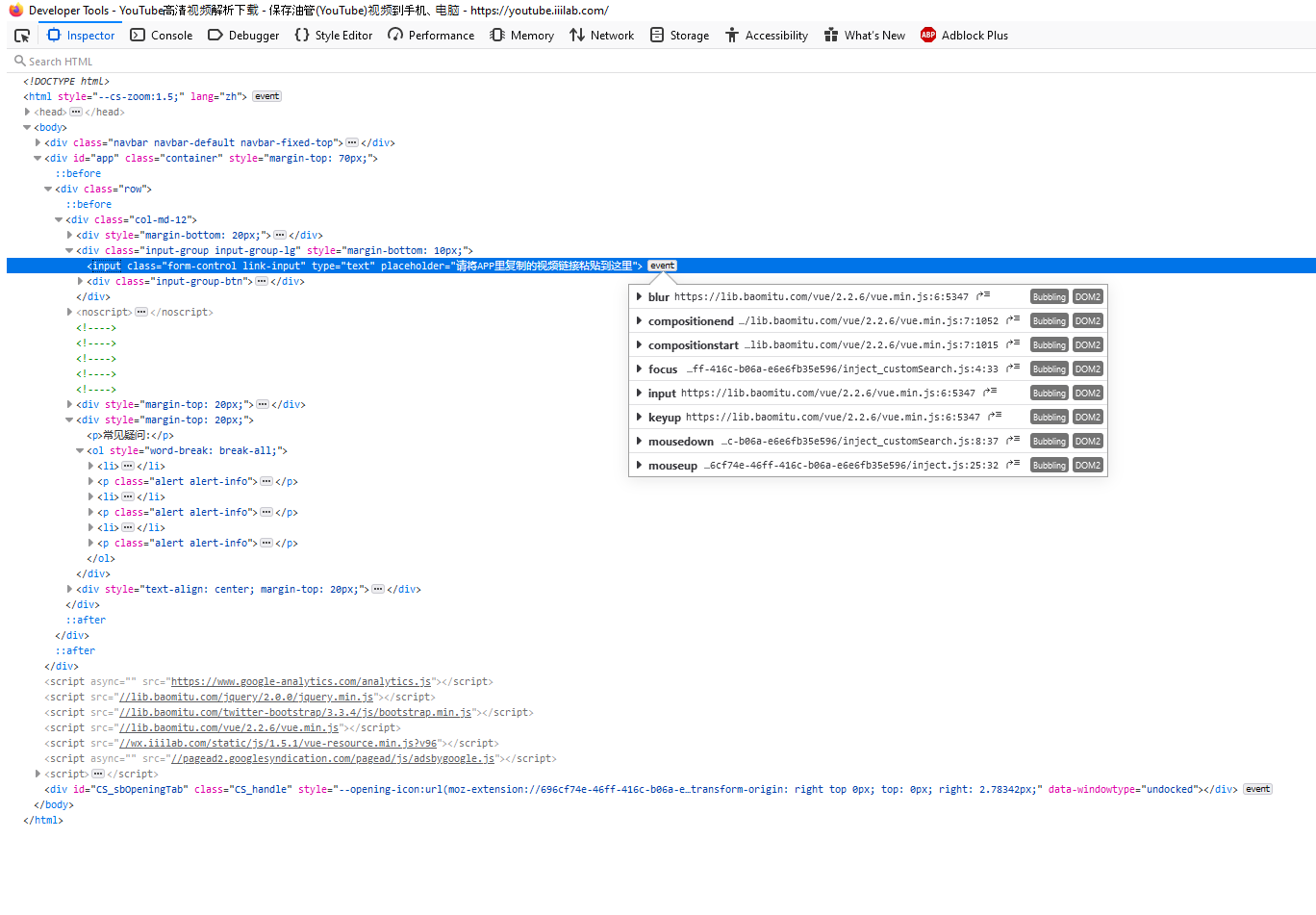
Task: Switch to the Inspector tab
Action: 80,35
